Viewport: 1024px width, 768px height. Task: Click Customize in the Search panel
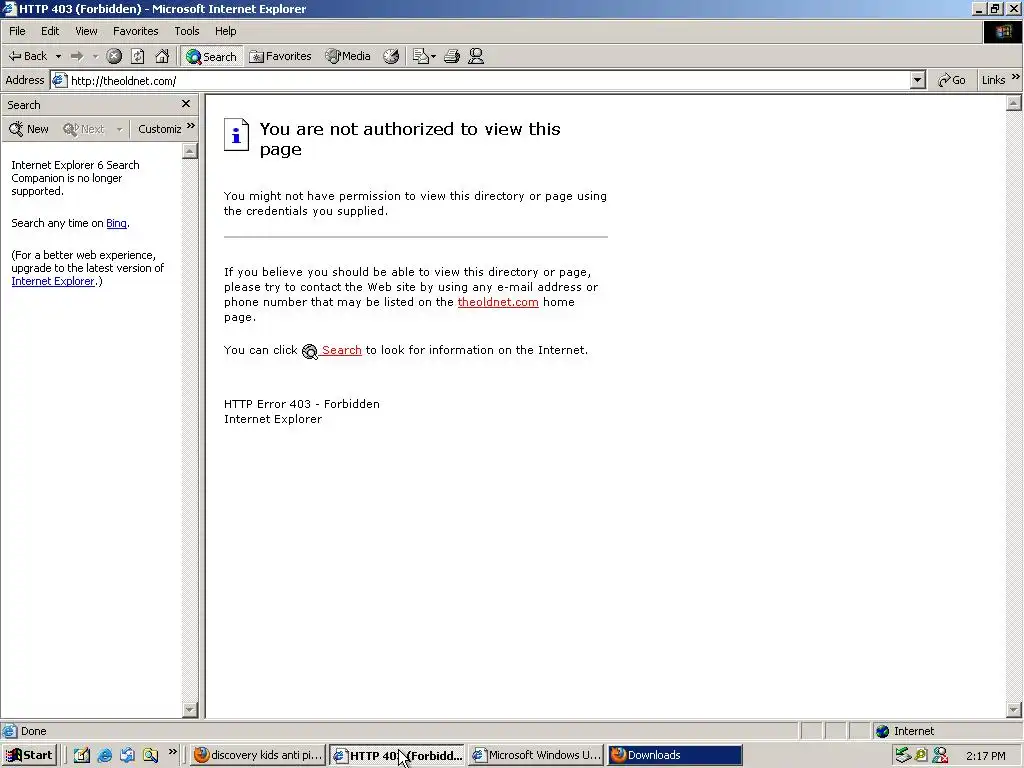click(x=159, y=129)
